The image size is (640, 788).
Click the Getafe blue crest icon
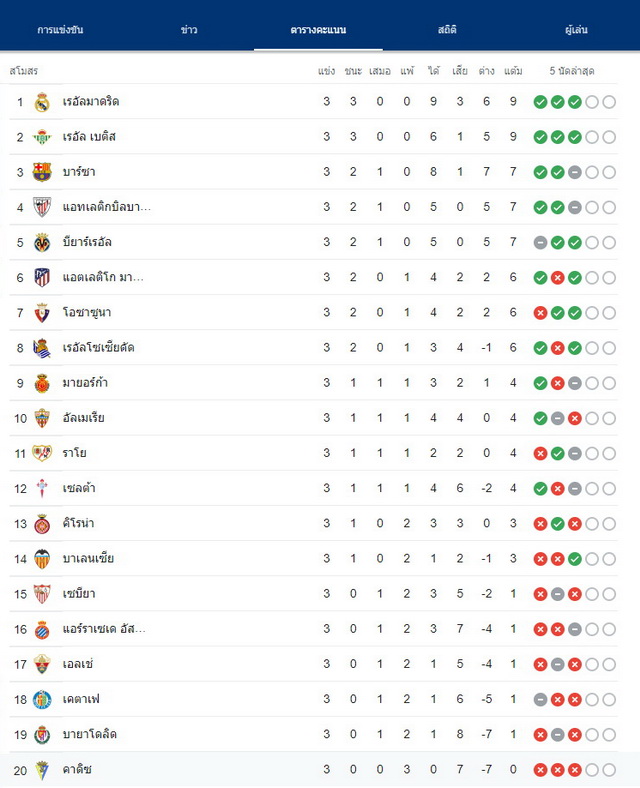[42, 699]
